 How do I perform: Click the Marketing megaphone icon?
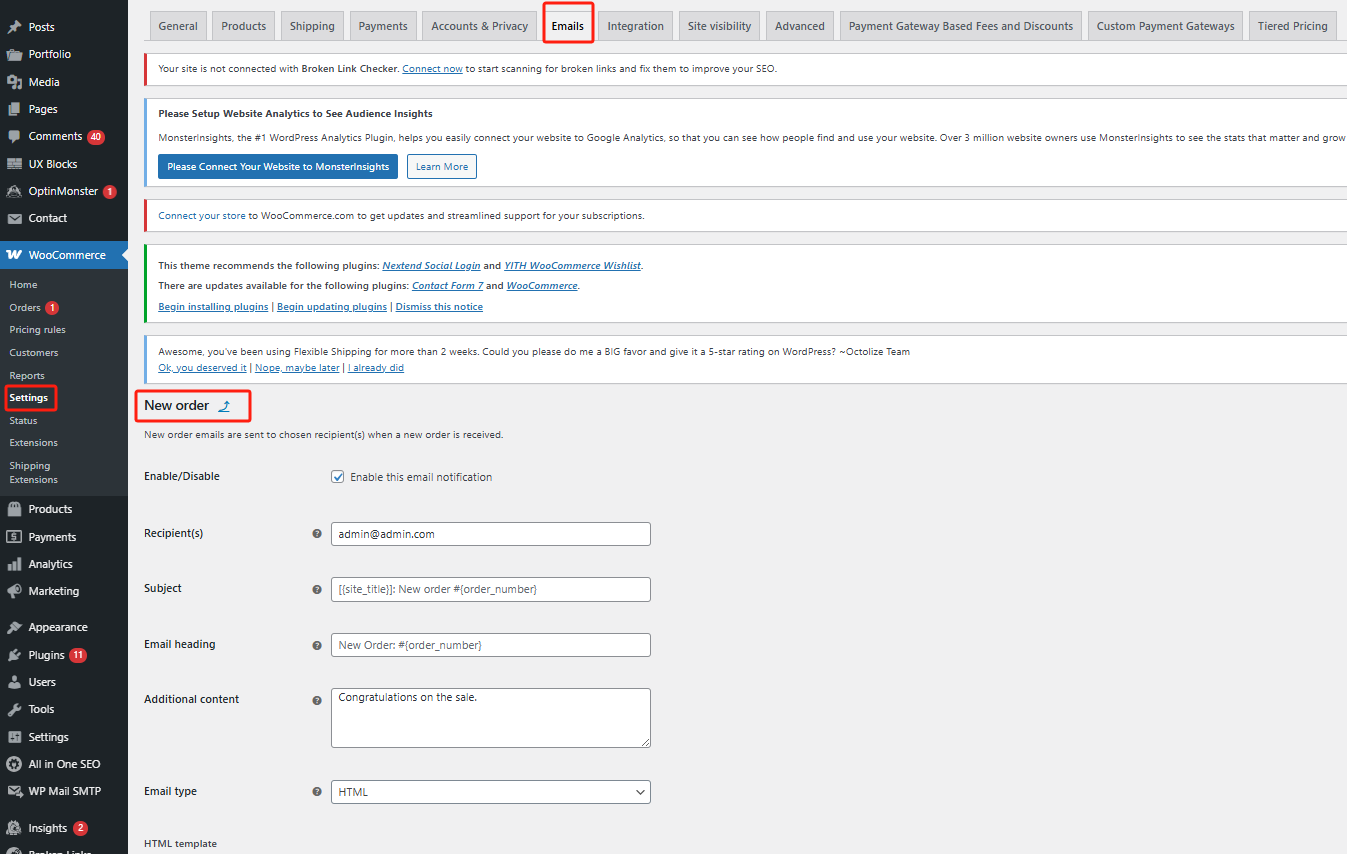[14, 591]
